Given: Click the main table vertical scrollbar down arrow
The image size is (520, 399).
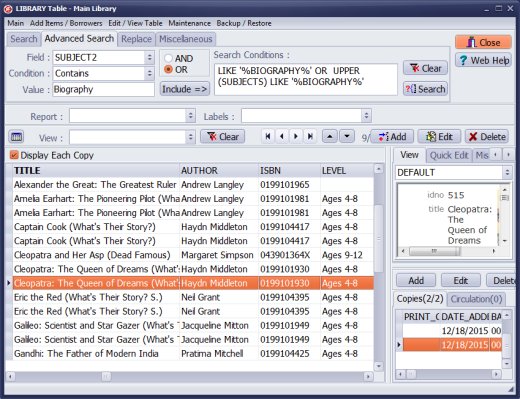Looking at the screenshot, I should [378, 366].
